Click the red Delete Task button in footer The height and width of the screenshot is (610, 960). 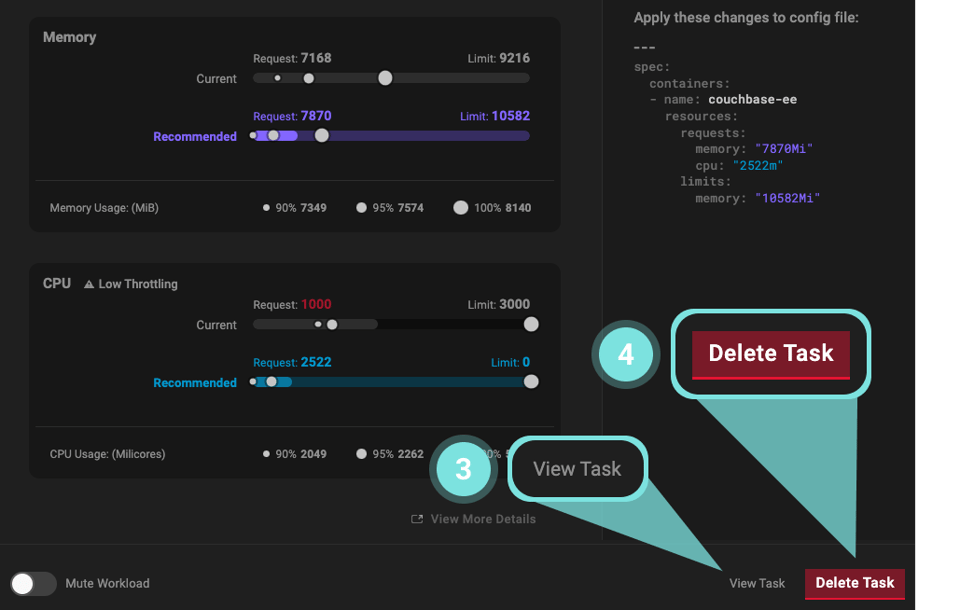click(855, 583)
